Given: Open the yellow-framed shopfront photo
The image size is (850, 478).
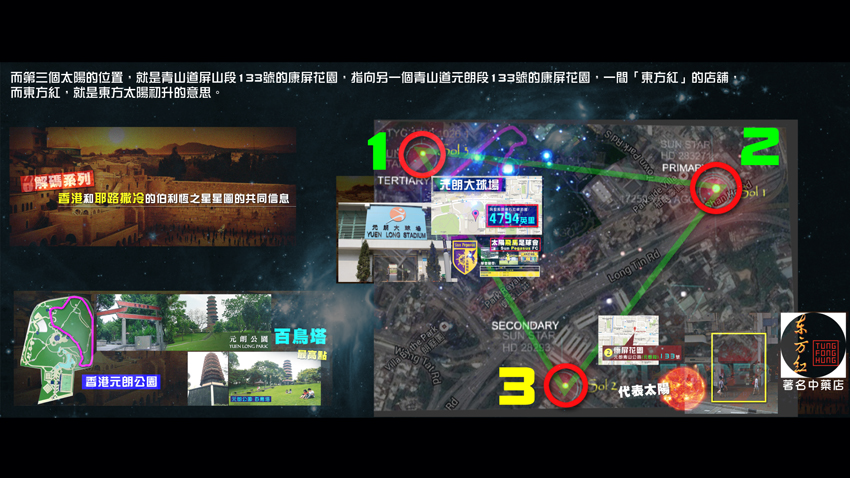Looking at the screenshot, I should [x=738, y=368].
